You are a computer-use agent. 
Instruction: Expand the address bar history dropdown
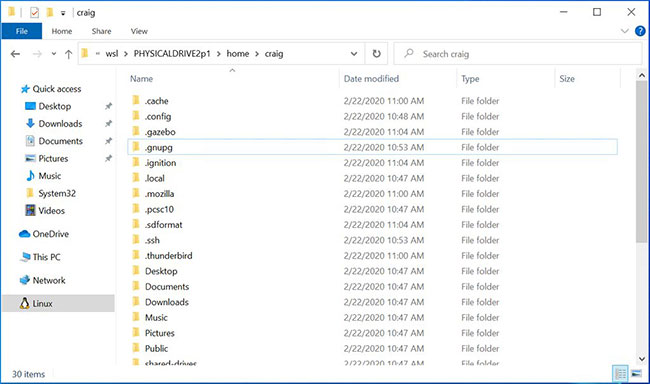pos(354,54)
